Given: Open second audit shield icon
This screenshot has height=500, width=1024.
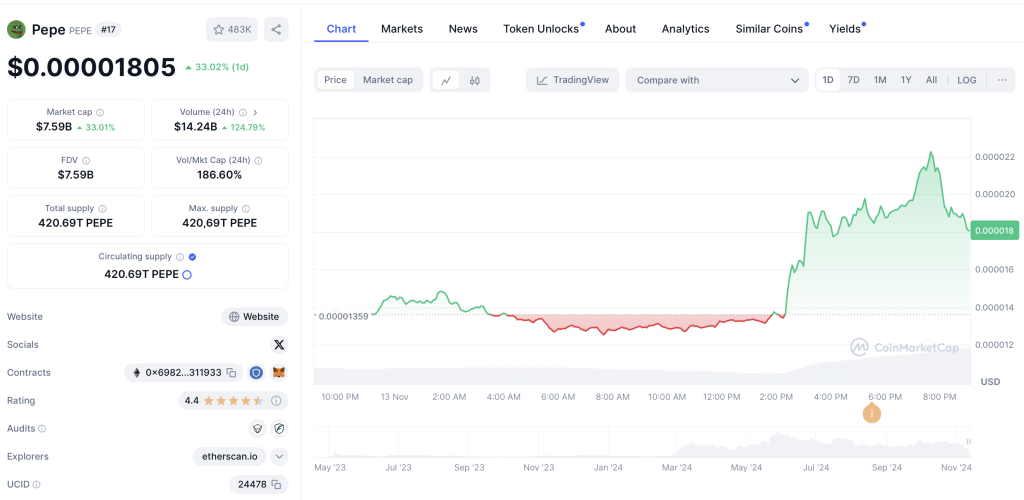Looking at the screenshot, I should pos(279,429).
